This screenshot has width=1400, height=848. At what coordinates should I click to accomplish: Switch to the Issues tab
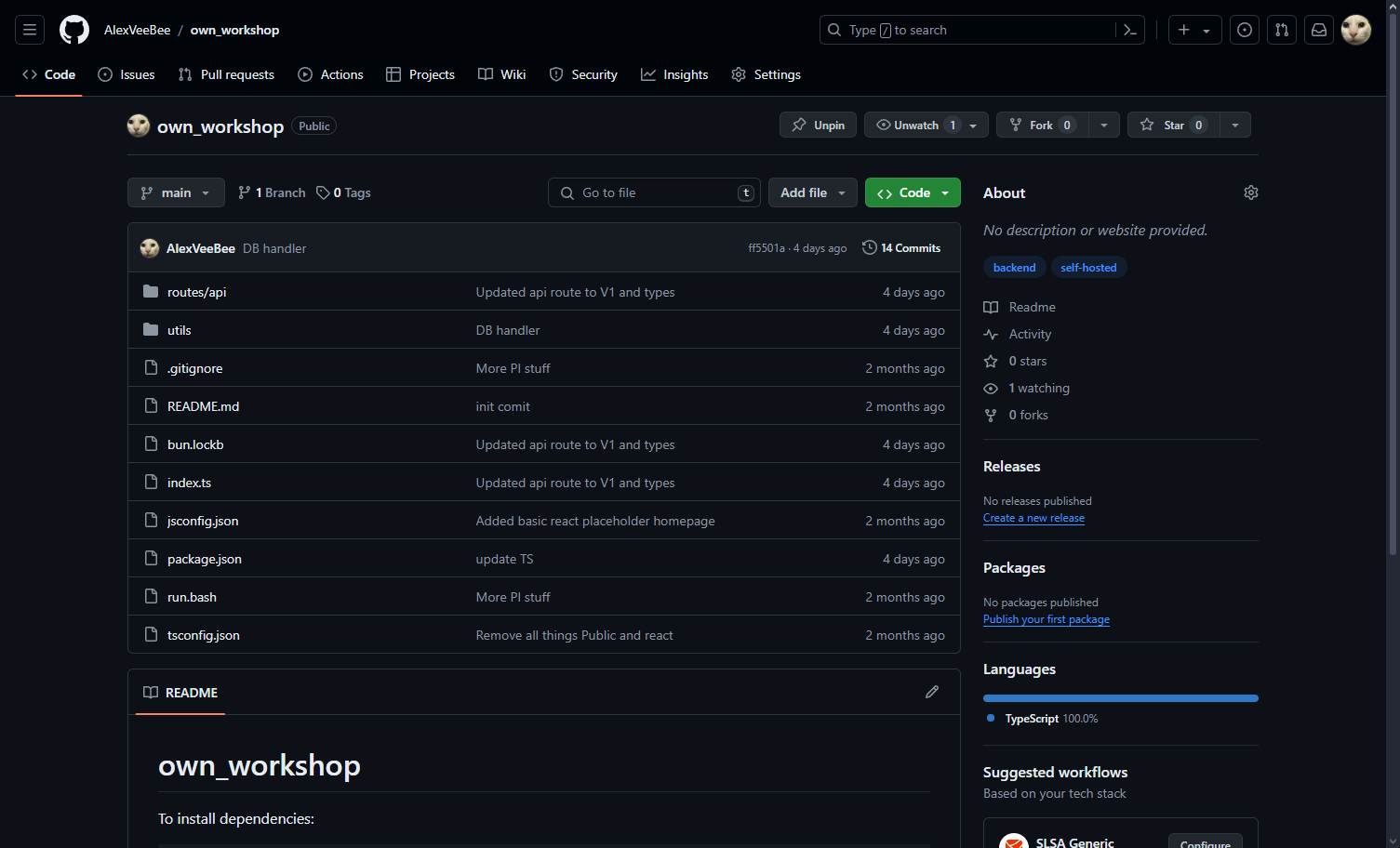pyautogui.click(x=127, y=74)
